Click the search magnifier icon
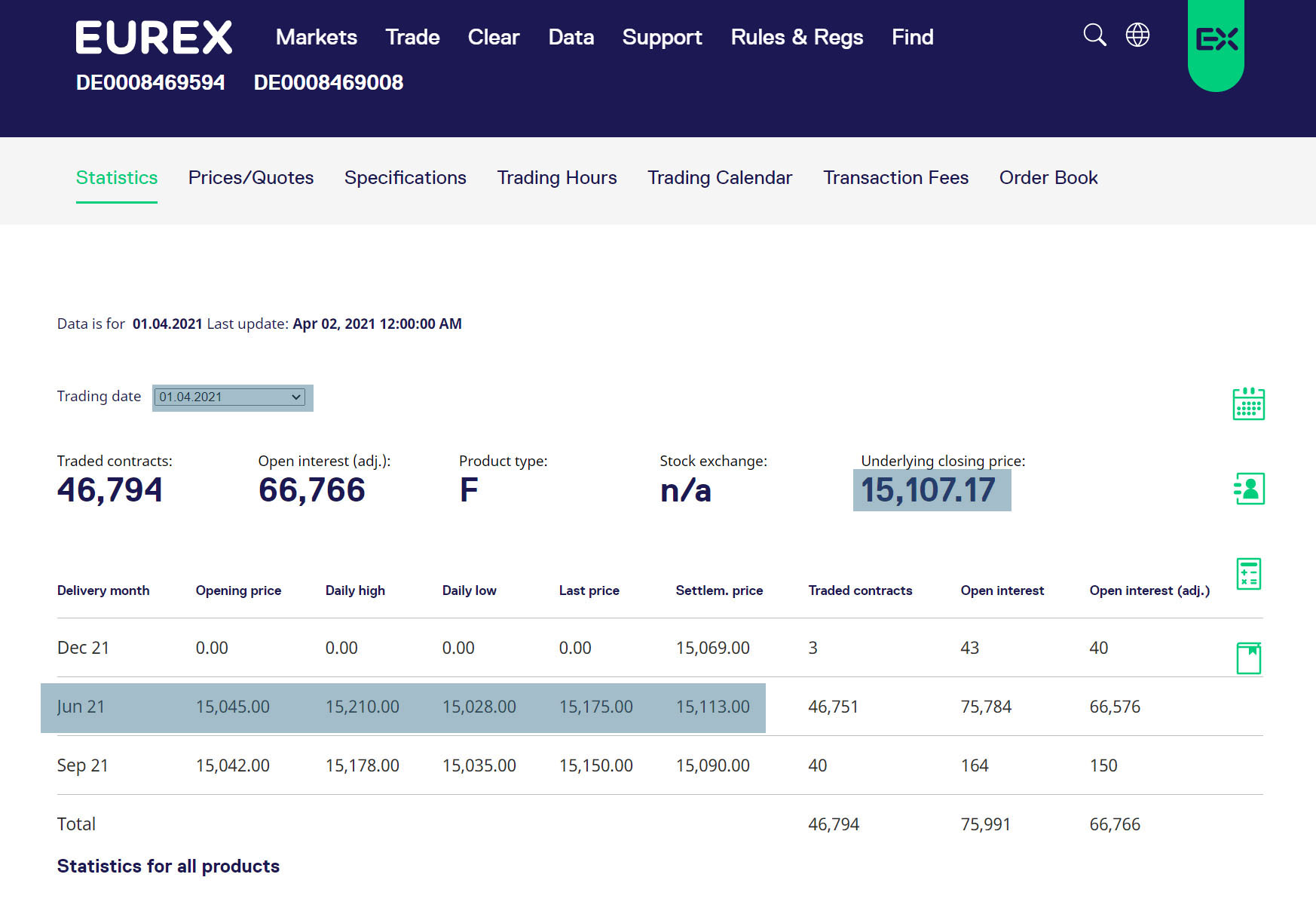This screenshot has width=1316, height=914. pyautogui.click(x=1094, y=35)
